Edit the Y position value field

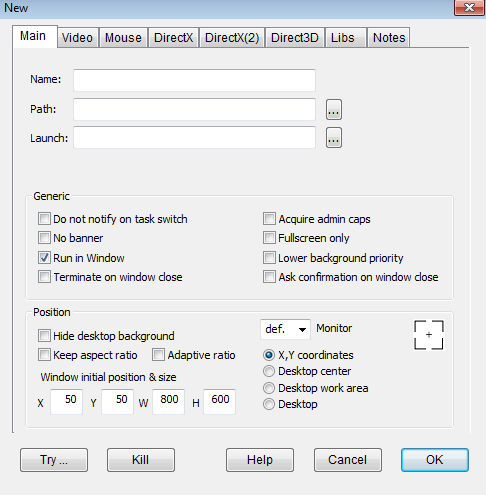[x=117, y=401]
